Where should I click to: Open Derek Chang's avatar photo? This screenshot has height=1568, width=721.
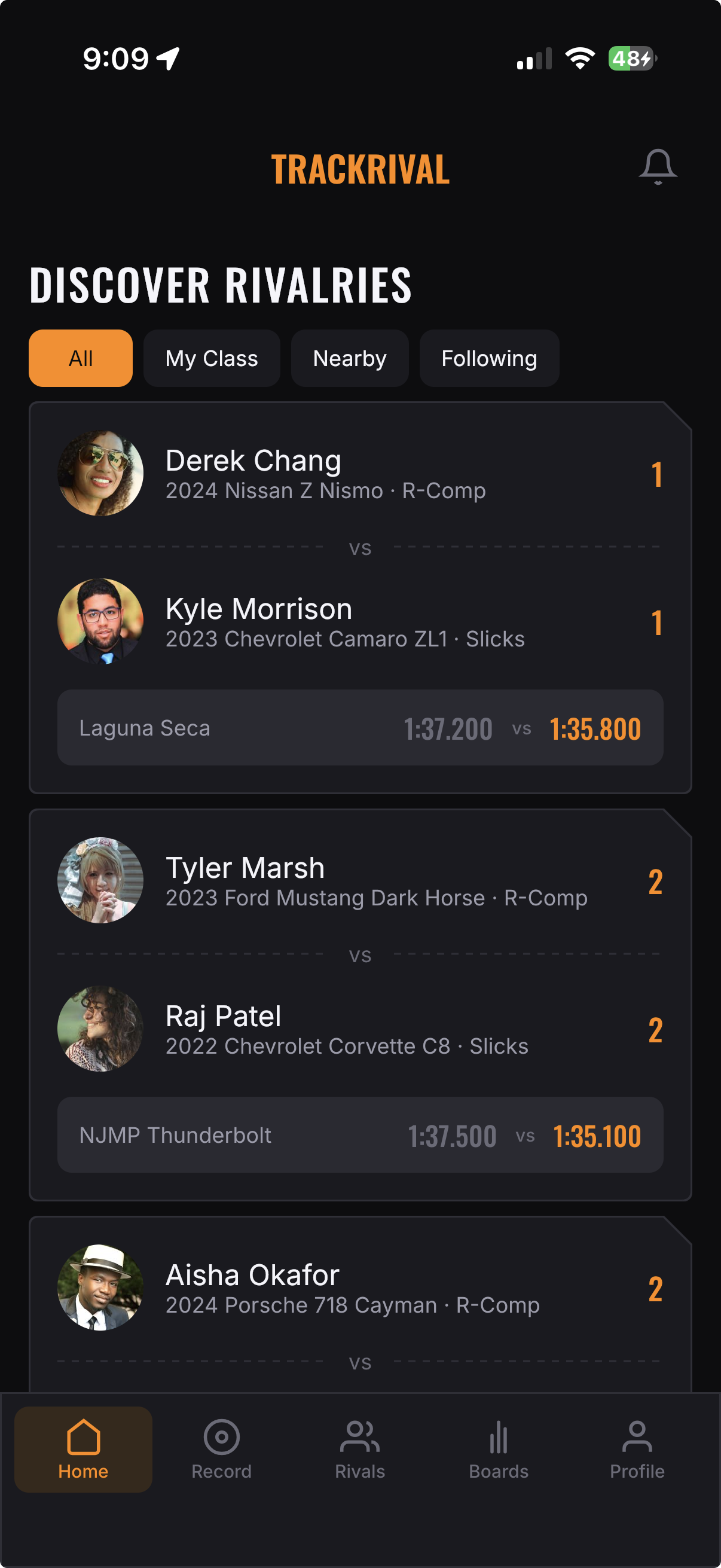tap(100, 474)
